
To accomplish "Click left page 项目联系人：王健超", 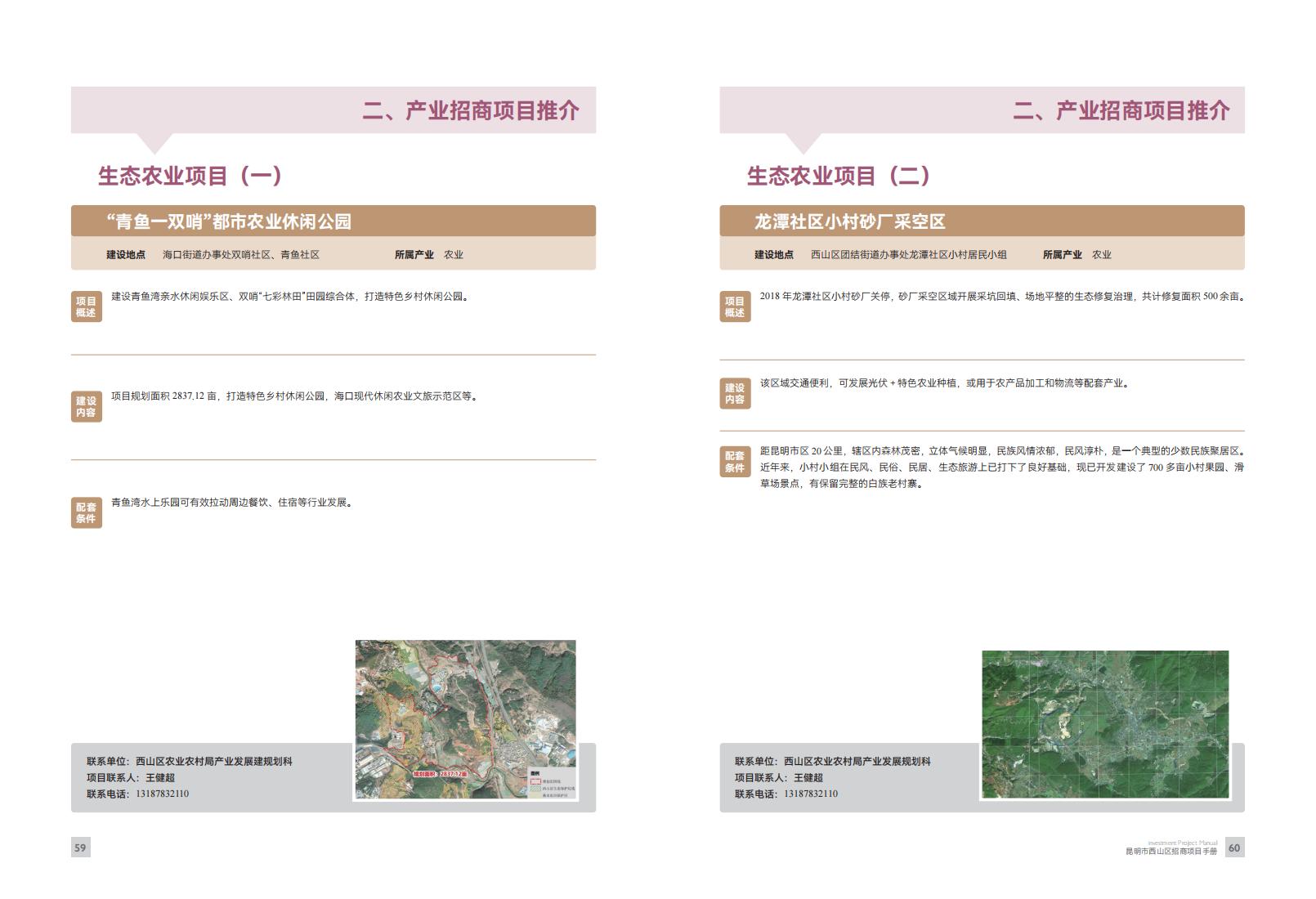I will [x=131, y=778].
